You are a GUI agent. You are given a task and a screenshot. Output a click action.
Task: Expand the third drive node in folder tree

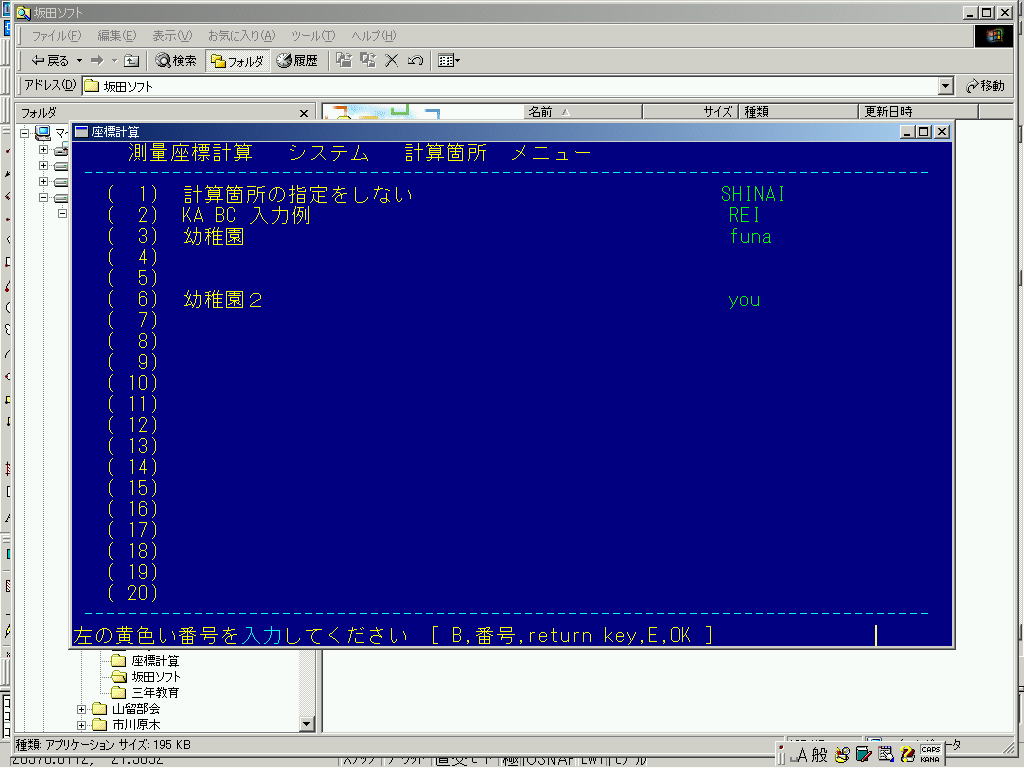[43, 181]
